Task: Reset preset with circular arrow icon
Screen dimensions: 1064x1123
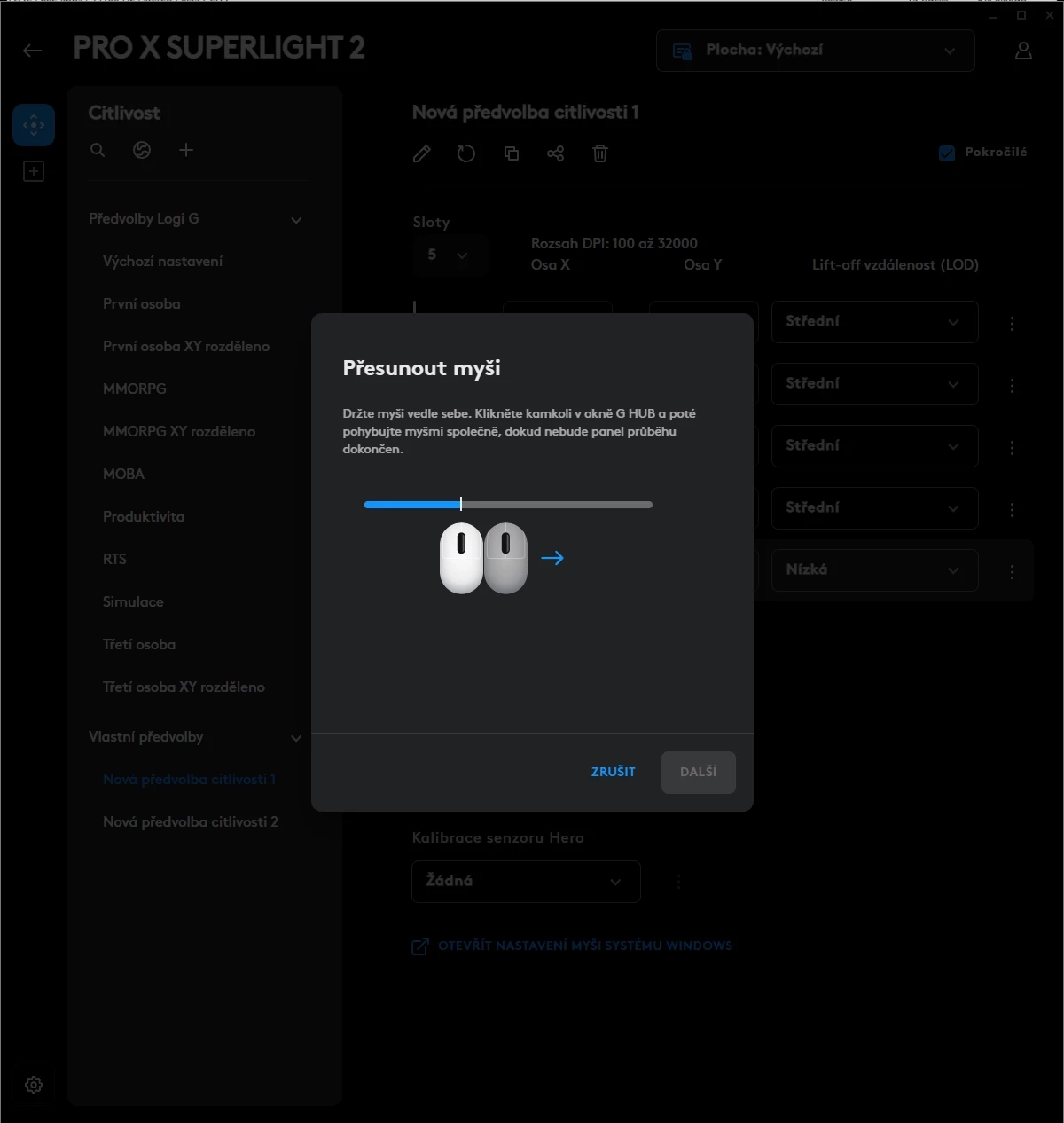Action: 466,153
